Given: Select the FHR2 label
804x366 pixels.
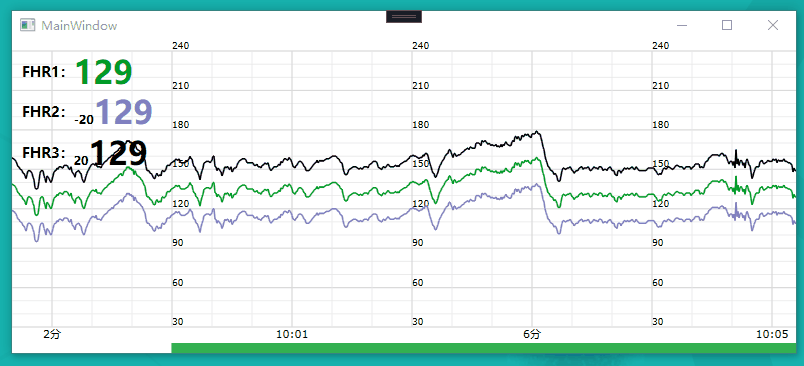Looking at the screenshot, I should pos(44,112).
